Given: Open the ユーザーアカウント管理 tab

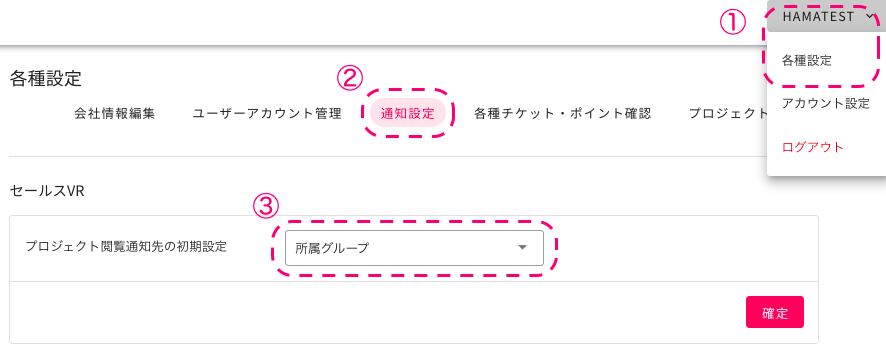Looking at the screenshot, I should [267, 114].
